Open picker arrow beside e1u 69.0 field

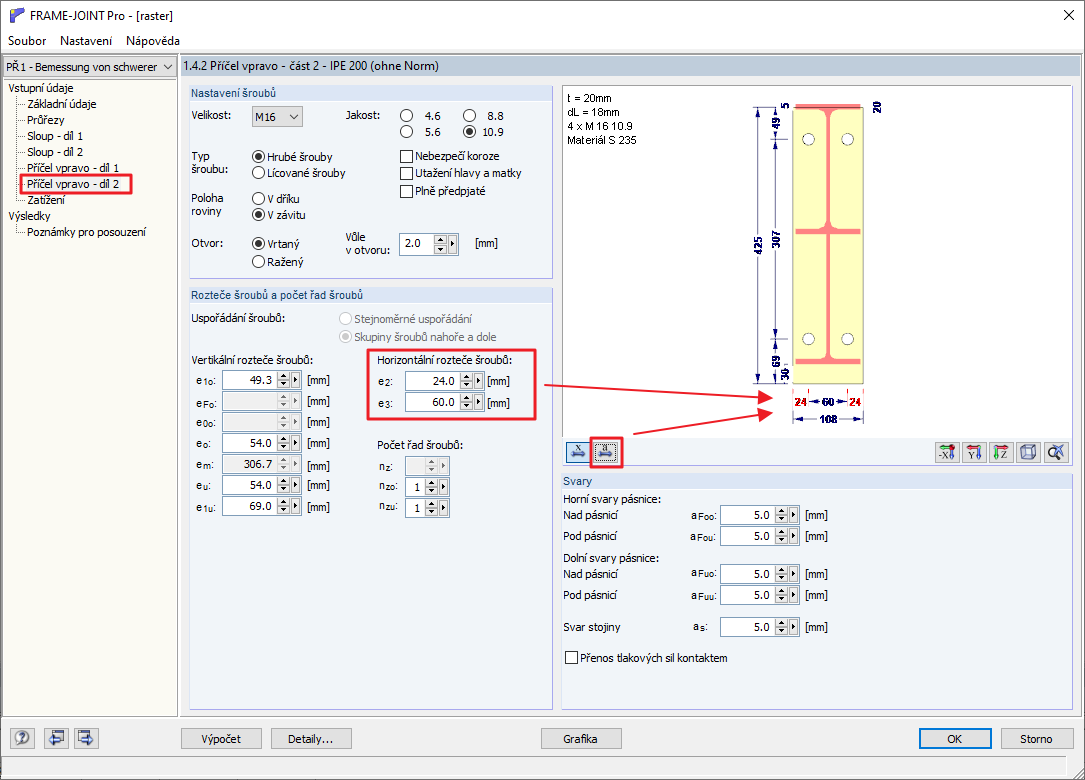(295, 507)
